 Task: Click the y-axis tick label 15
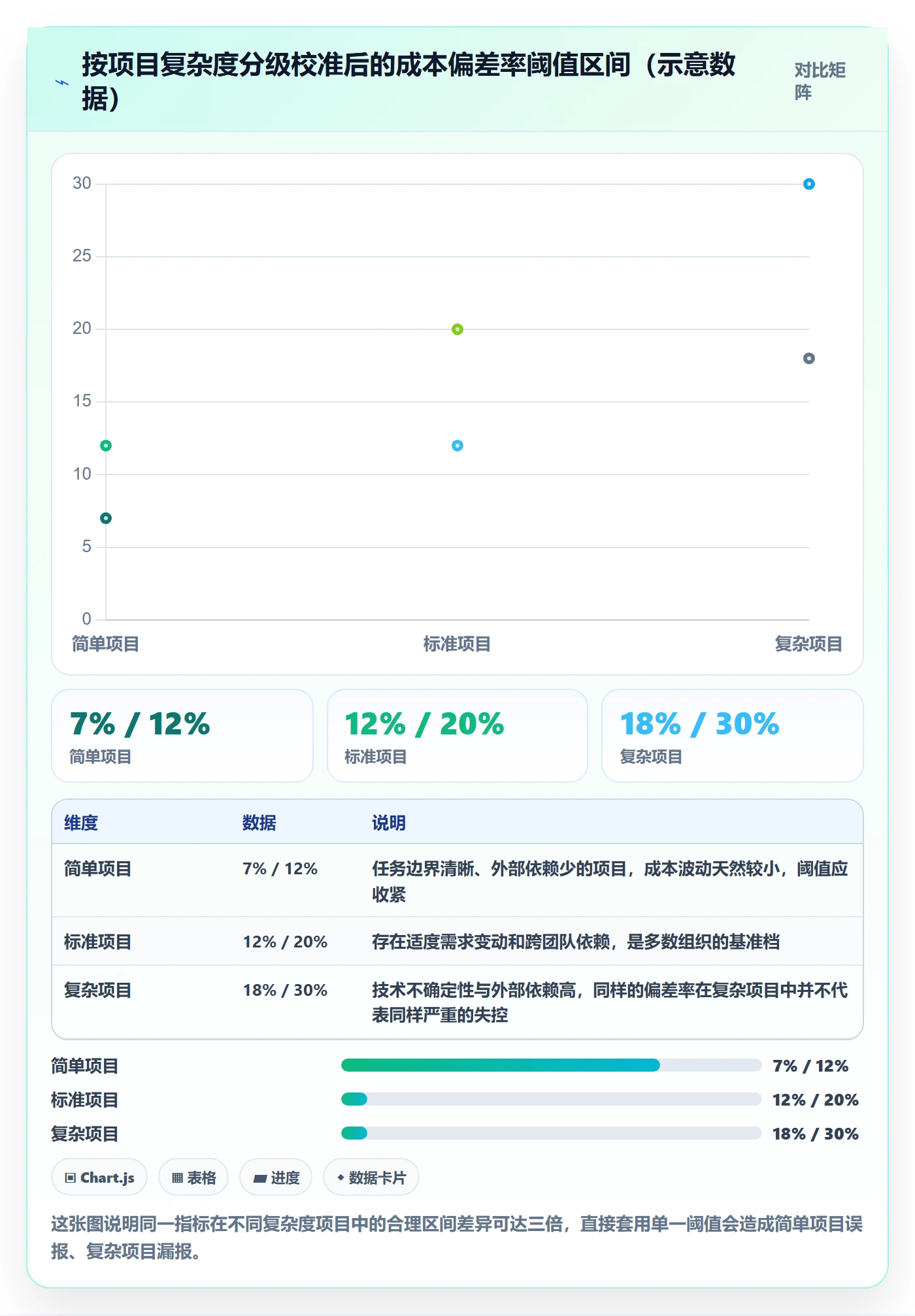coord(82,401)
